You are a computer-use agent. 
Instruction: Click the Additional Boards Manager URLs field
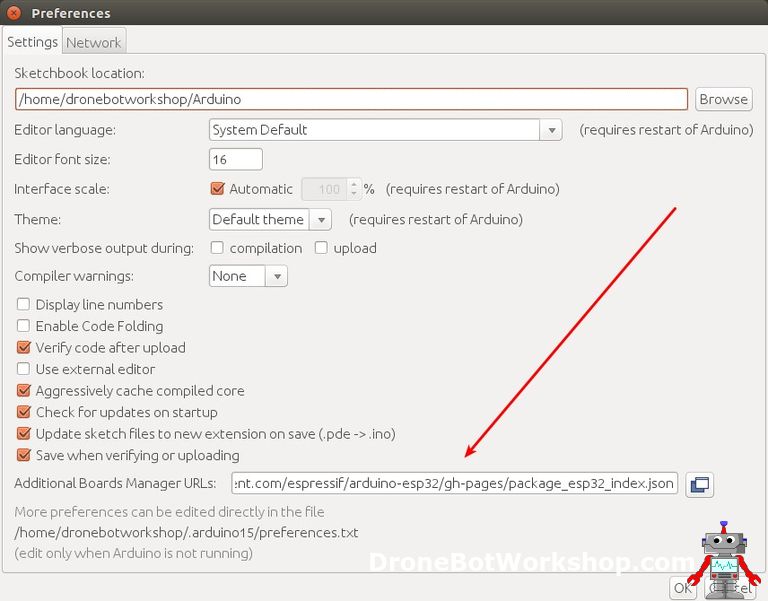(x=455, y=484)
